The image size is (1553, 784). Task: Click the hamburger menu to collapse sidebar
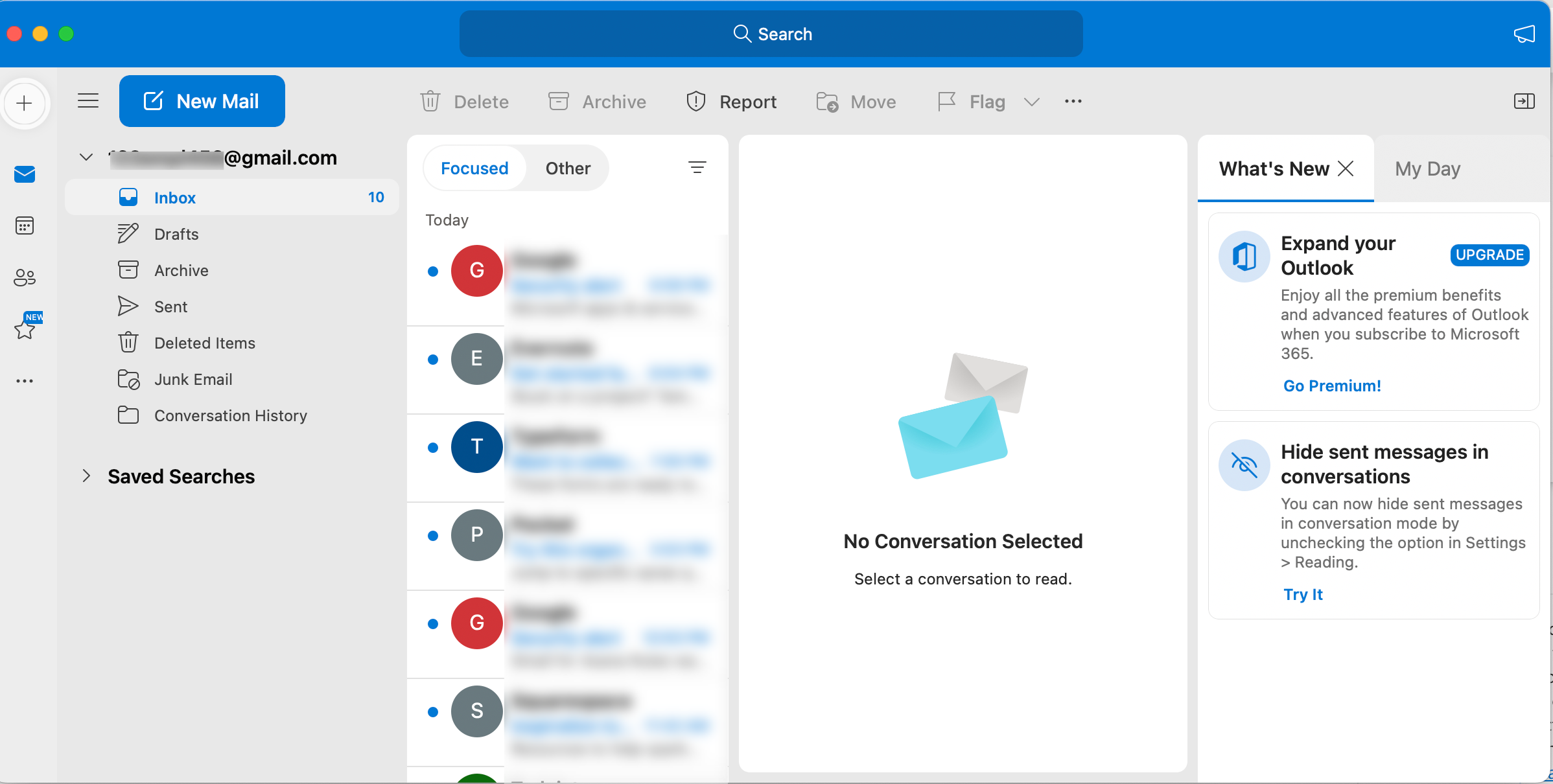pyautogui.click(x=88, y=101)
